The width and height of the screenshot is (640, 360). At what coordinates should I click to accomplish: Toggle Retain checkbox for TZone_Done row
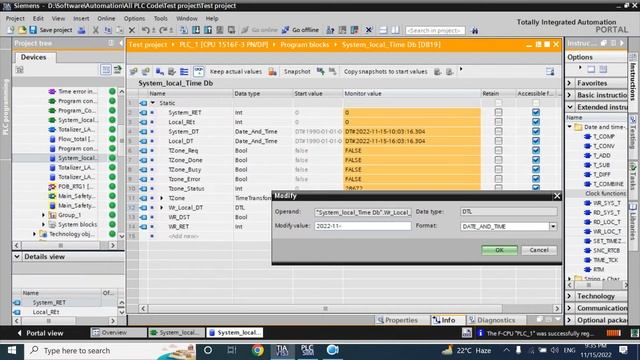tap(498, 160)
